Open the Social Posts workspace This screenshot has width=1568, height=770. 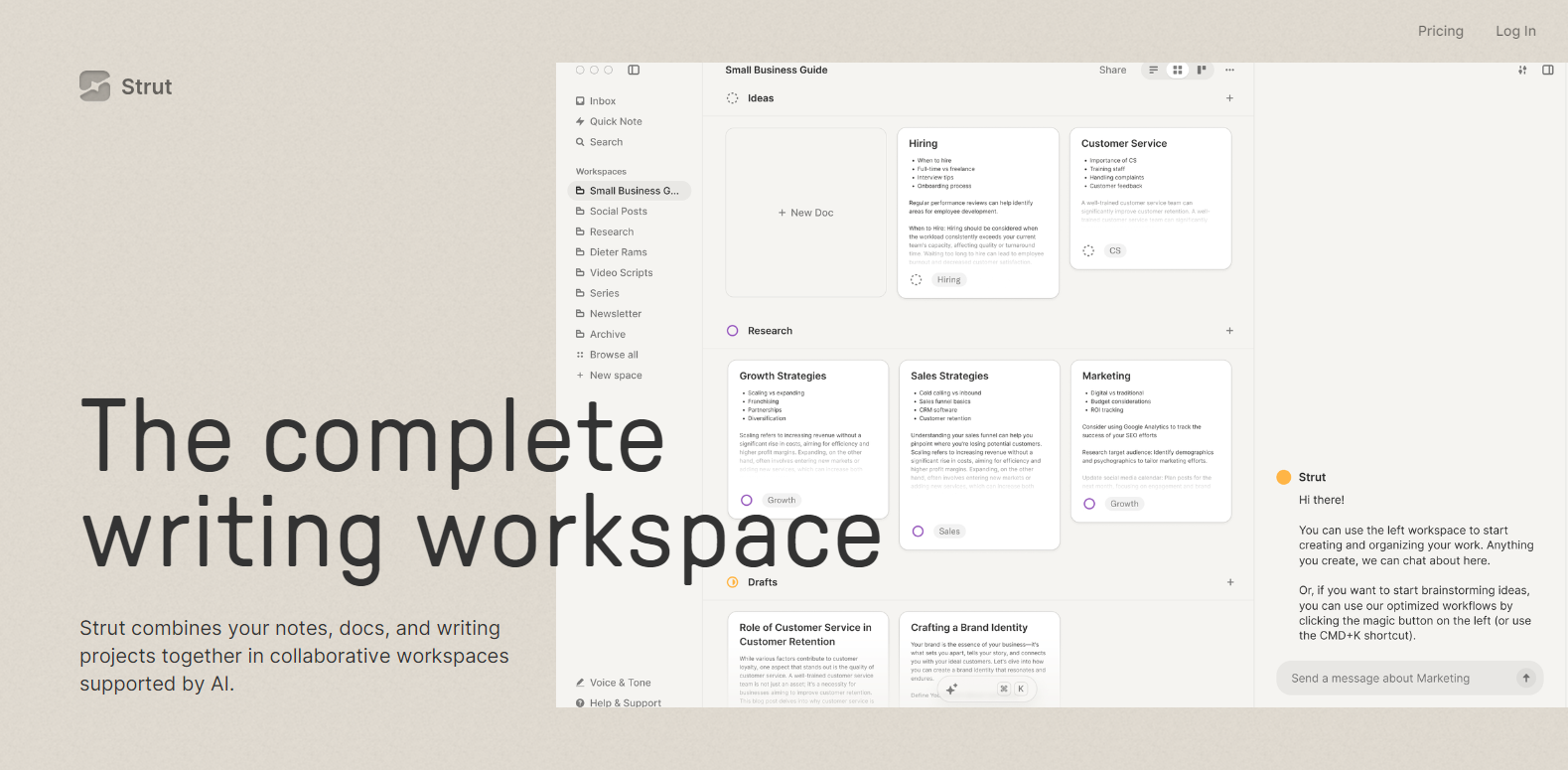612,212
